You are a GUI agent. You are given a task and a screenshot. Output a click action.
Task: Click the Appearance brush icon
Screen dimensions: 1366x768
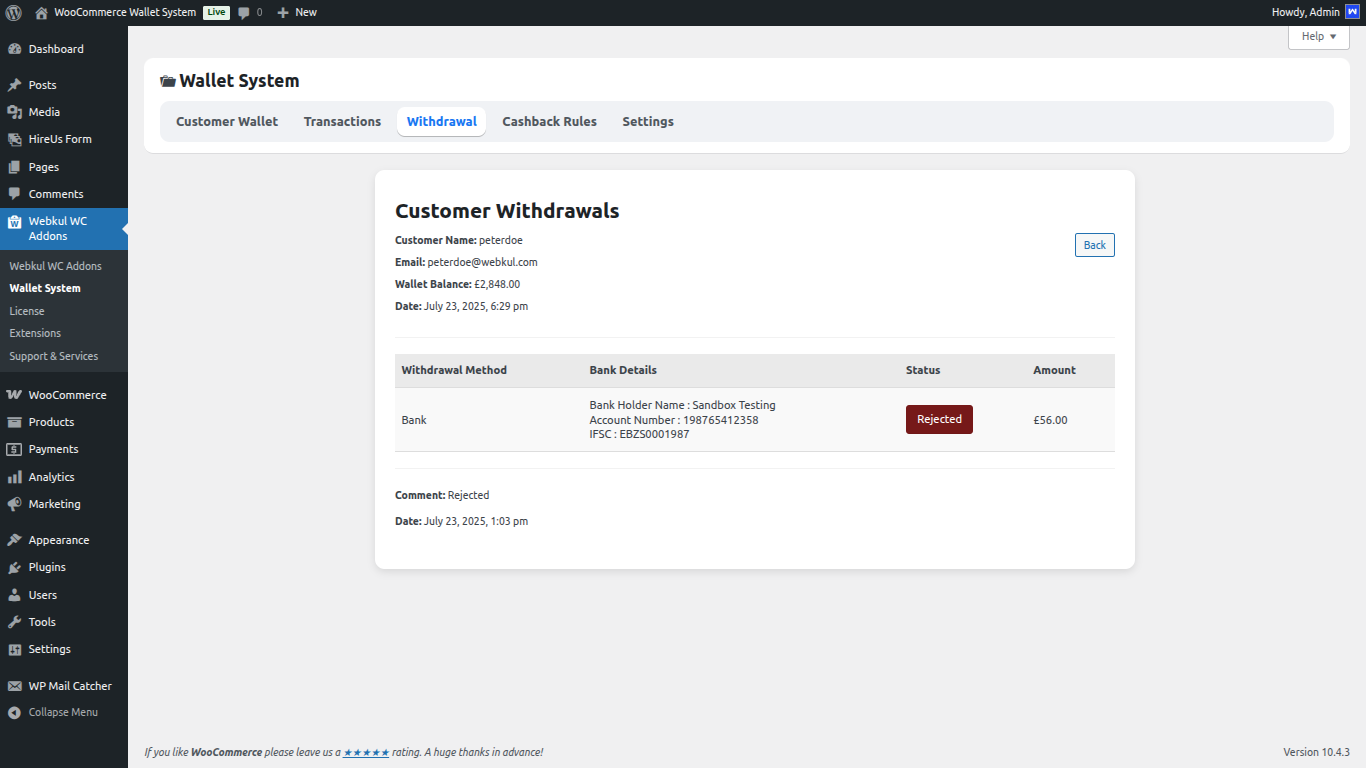pos(16,539)
